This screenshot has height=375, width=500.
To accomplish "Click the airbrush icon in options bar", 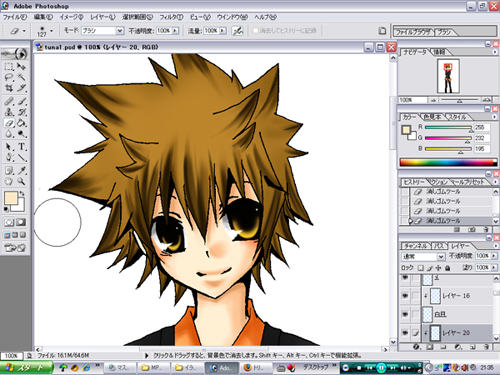I will pyautogui.click(x=237, y=31).
